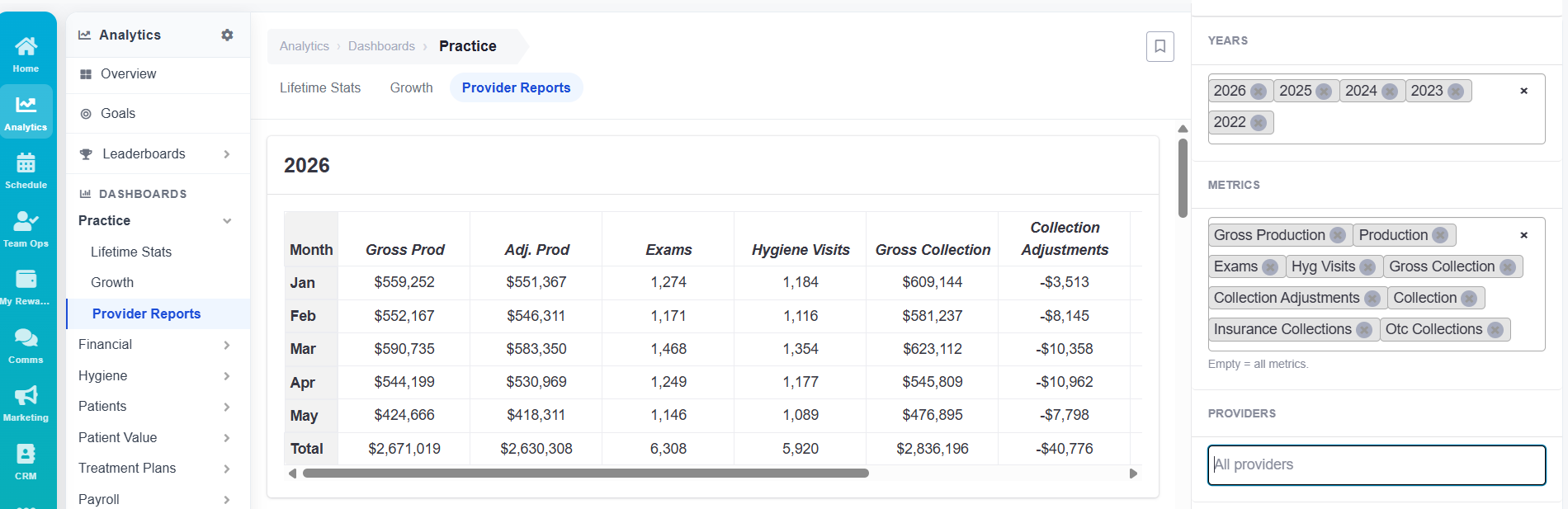Open the CRM sidebar icon

coord(26,462)
